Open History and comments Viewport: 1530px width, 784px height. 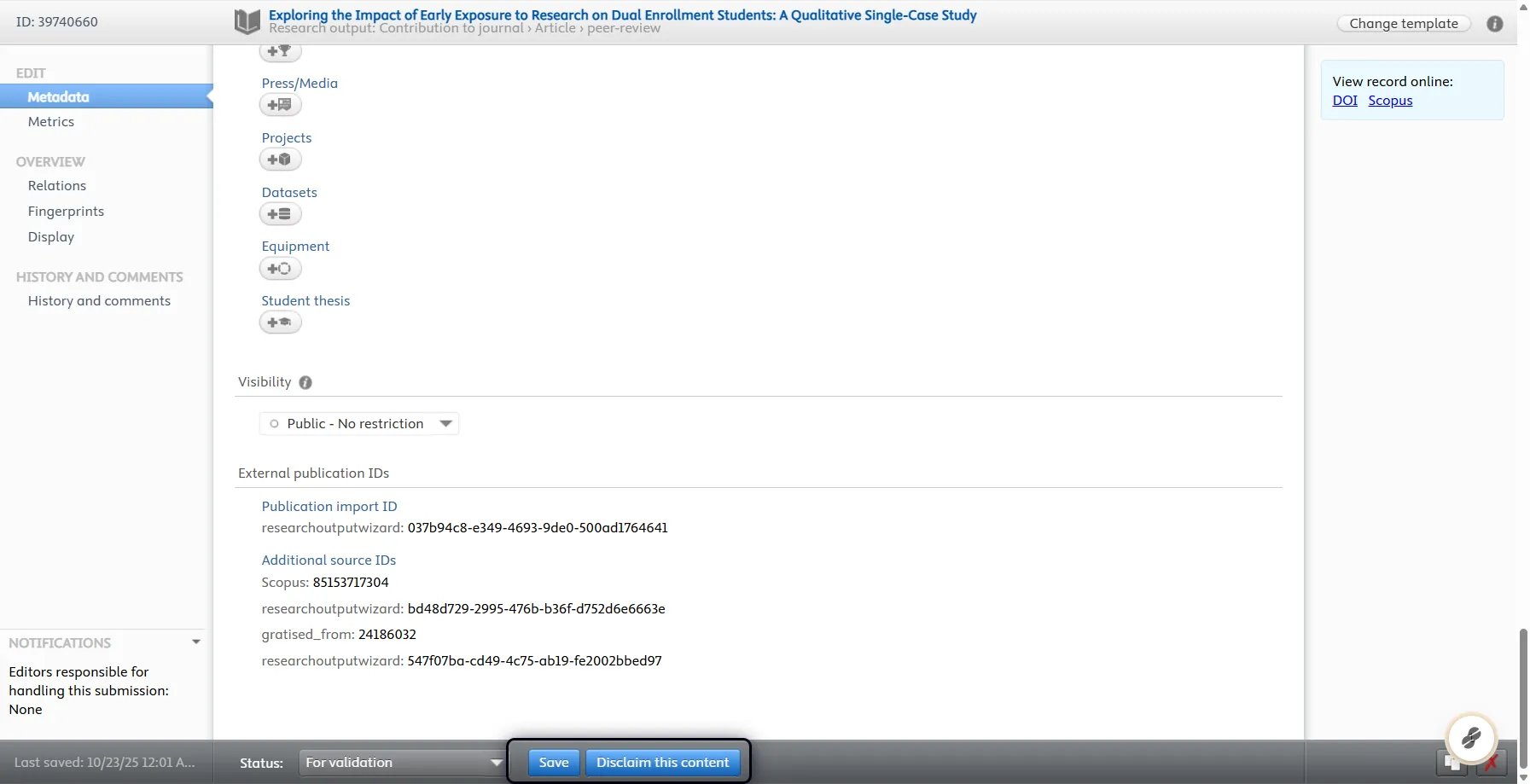tap(99, 301)
